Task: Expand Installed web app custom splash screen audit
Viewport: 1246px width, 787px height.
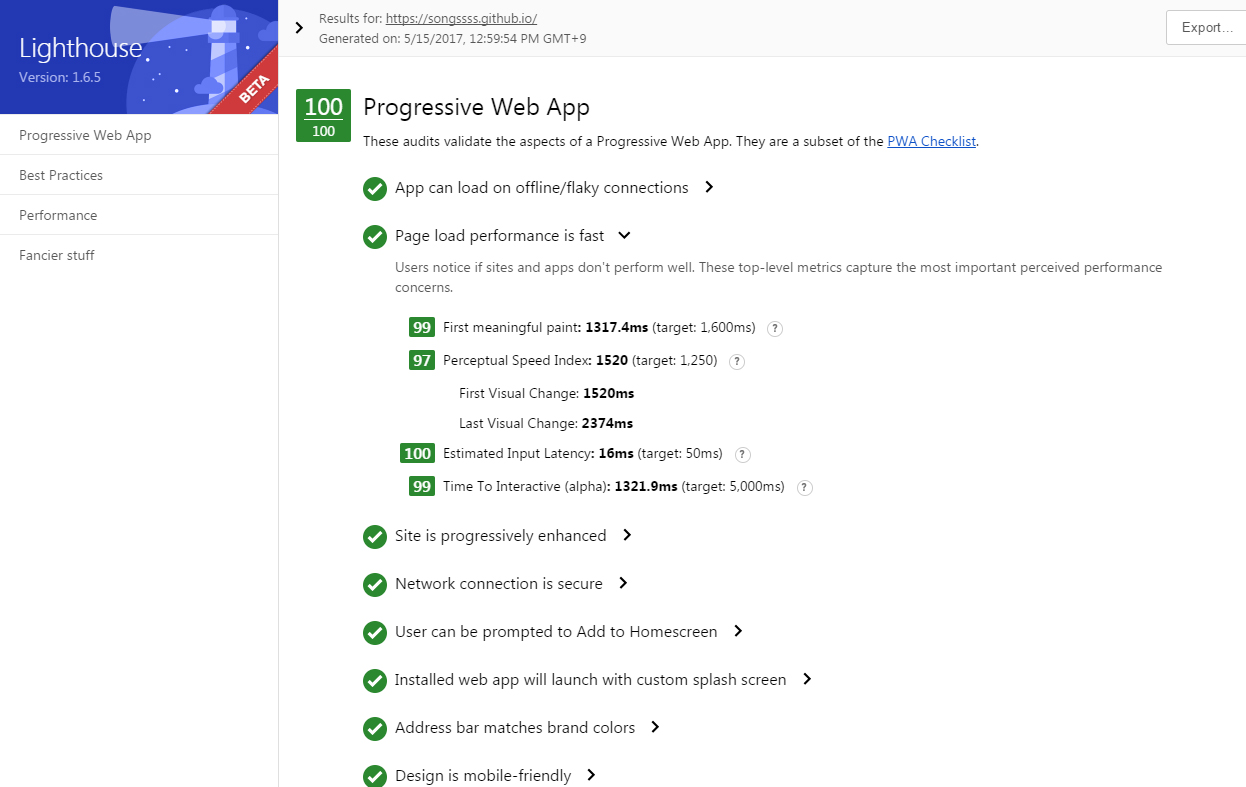Action: (x=807, y=679)
